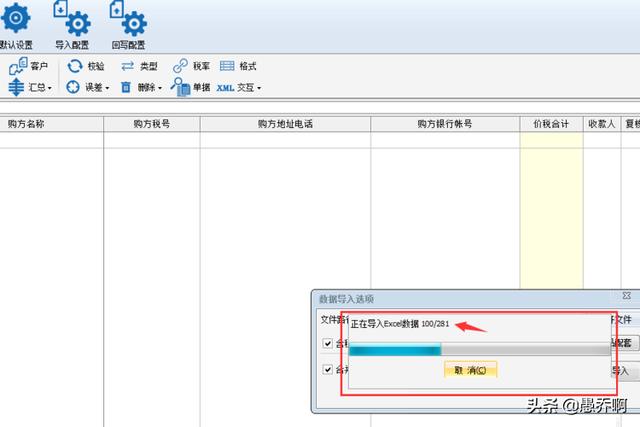This screenshot has width=640, height=427.
Task: Expand the XML 交互 dropdown arrow
Action: click(x=259, y=88)
